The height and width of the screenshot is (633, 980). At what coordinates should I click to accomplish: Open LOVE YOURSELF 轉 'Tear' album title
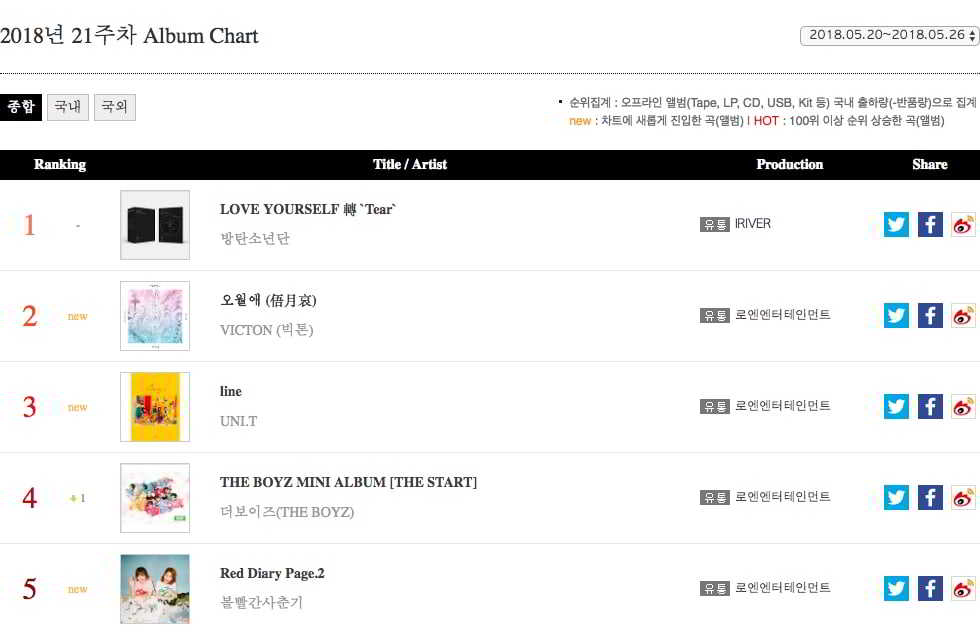(x=308, y=209)
